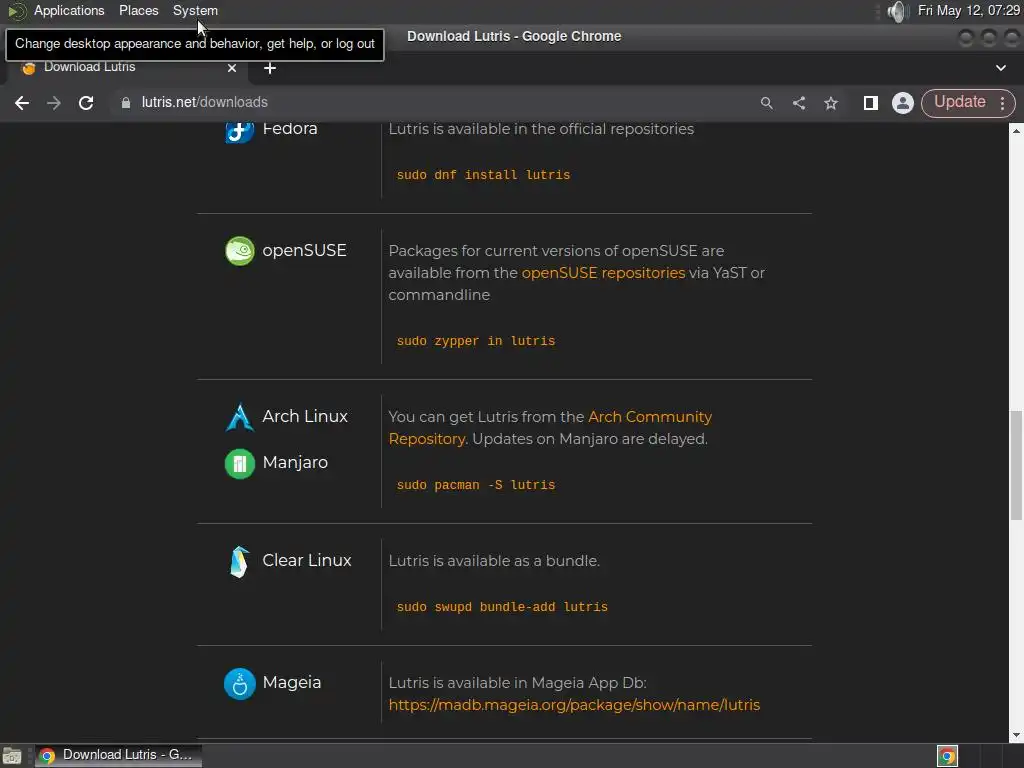Click the volume speaker icon
The height and width of the screenshot is (768, 1024).
click(898, 11)
